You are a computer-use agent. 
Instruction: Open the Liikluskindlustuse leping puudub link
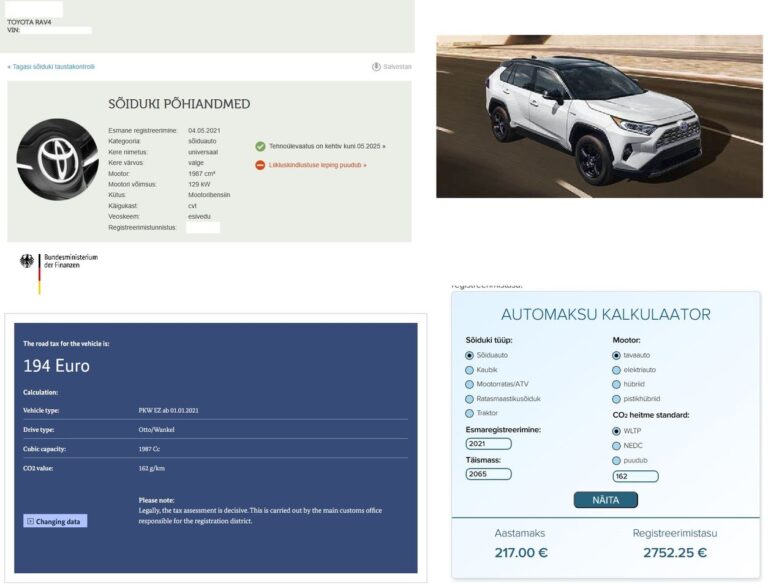(317, 165)
